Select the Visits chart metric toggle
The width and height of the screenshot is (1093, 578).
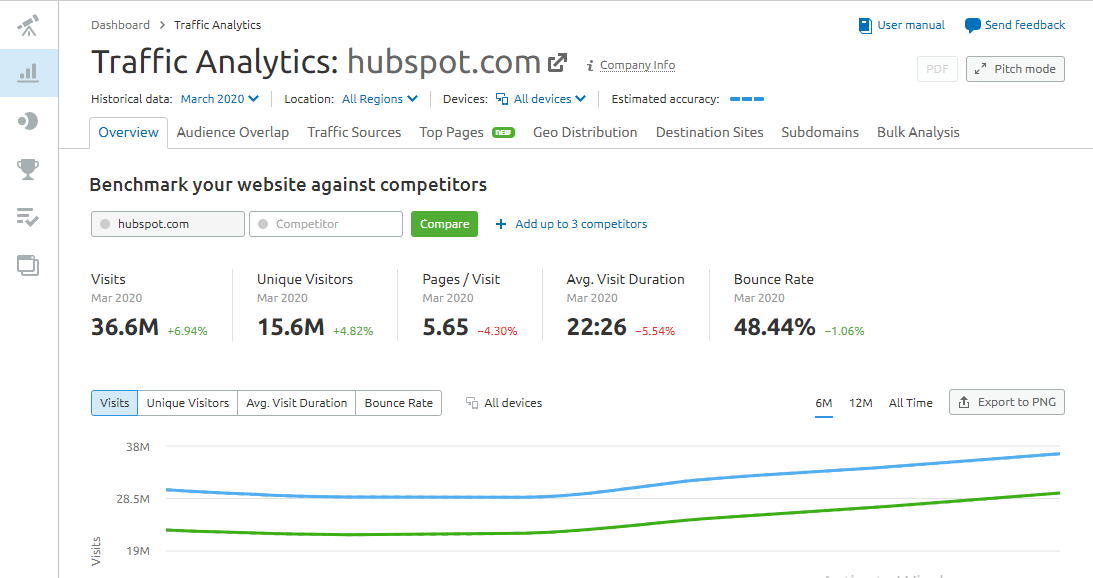(x=114, y=403)
